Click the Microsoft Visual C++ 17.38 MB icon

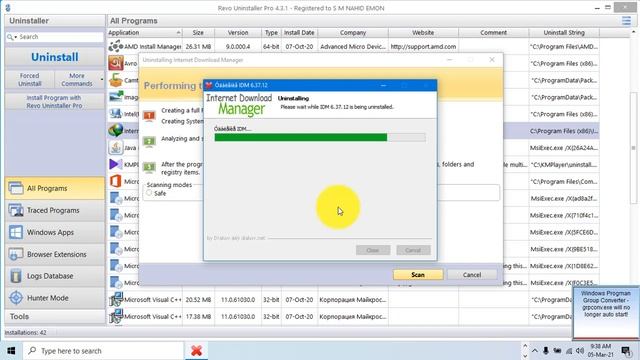(116, 316)
